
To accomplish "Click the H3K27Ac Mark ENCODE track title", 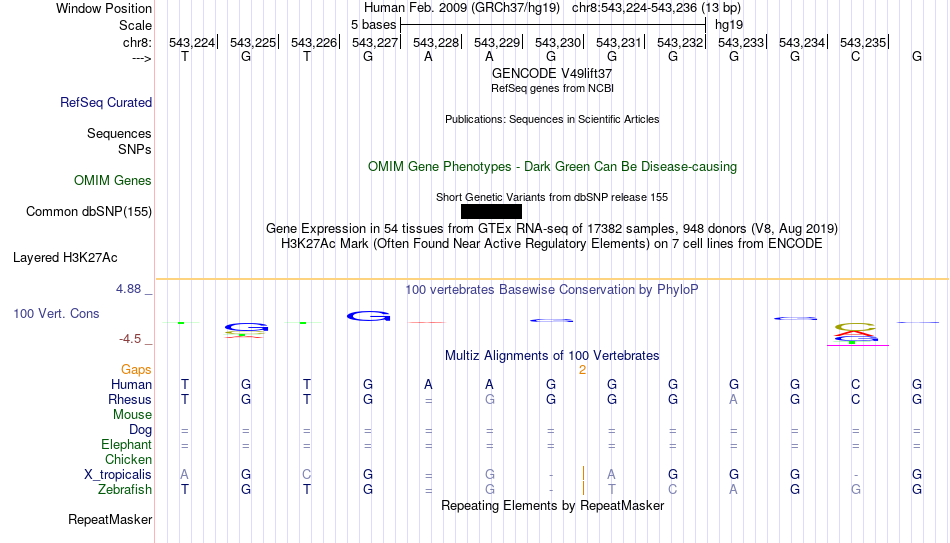I will point(552,244).
